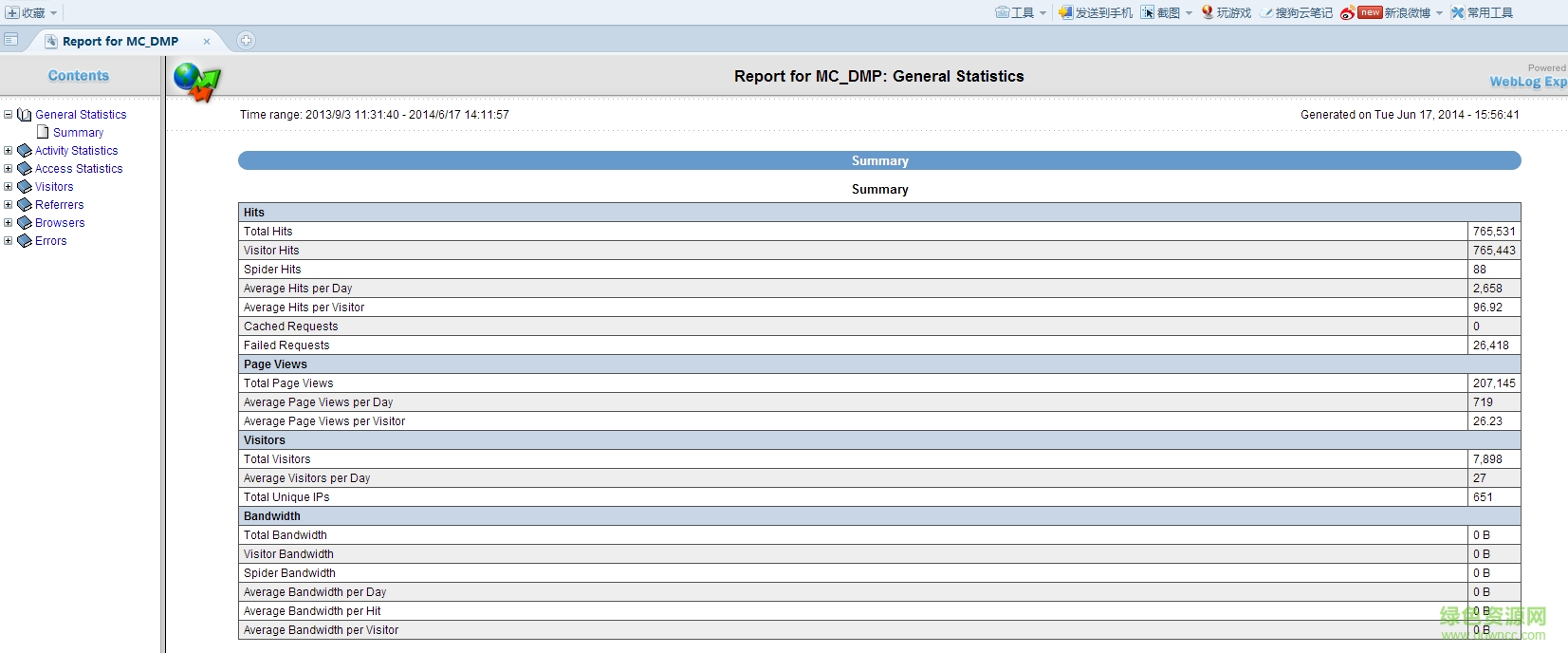
Task: Expand the Activity Statistics tree node
Action: tap(9, 150)
